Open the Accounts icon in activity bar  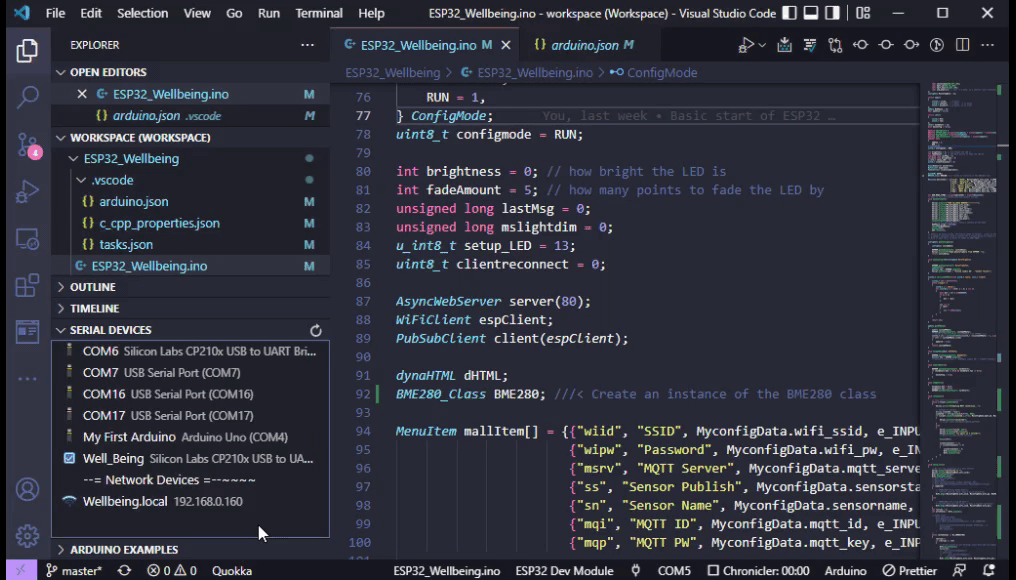pos(27,489)
